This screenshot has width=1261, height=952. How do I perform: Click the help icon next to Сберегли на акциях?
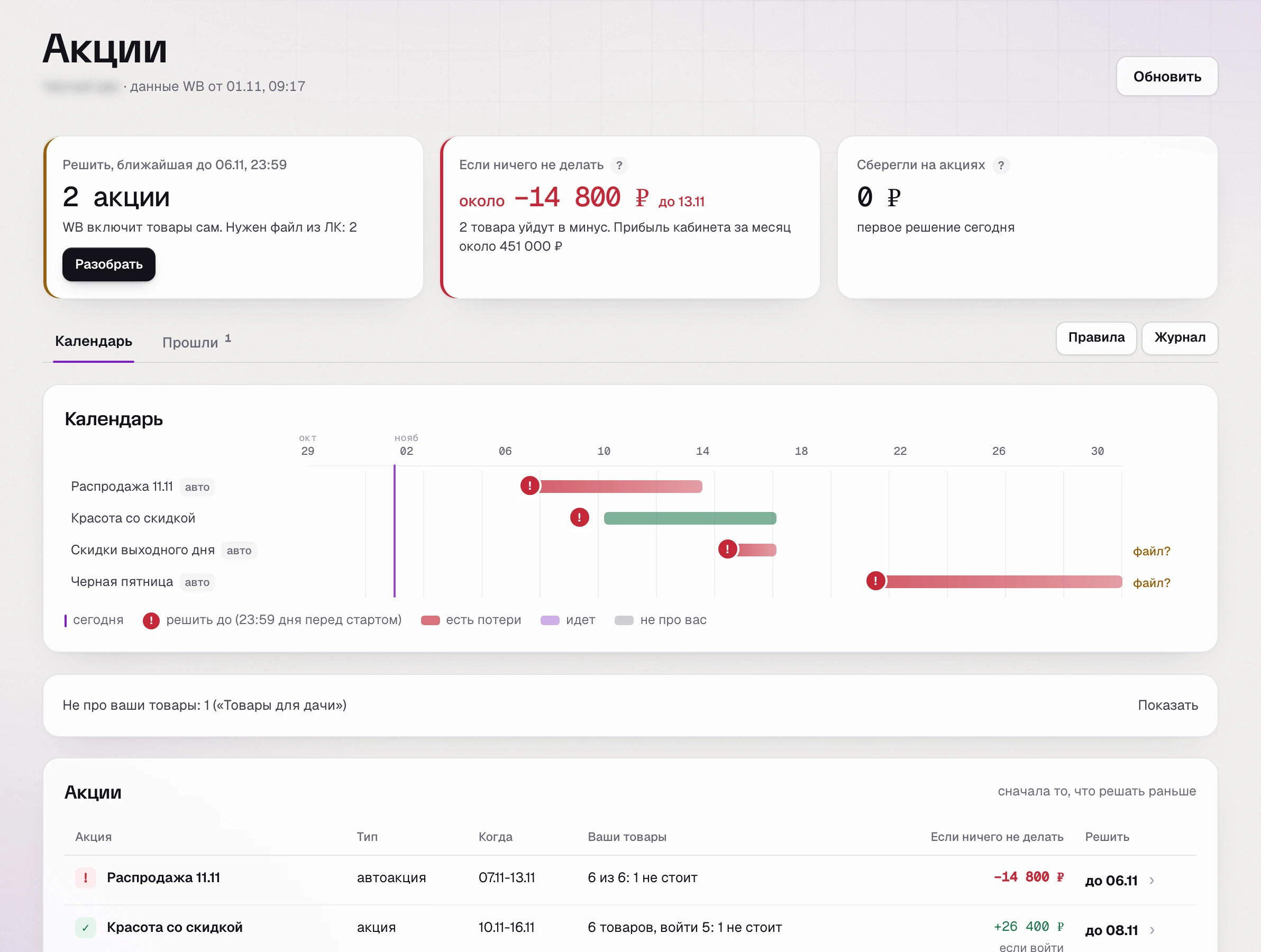[1000, 166]
